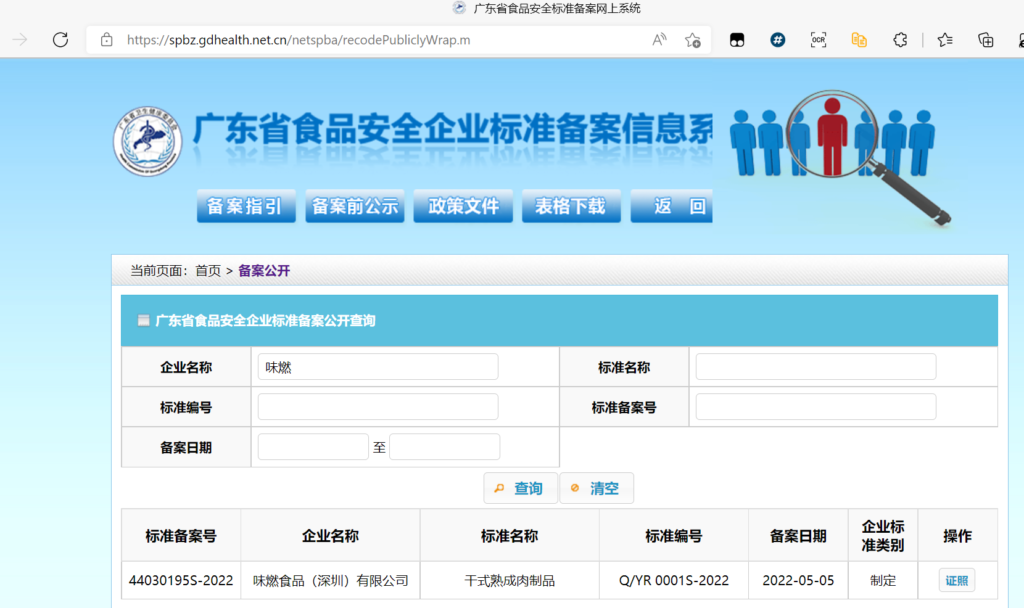Open the Favorites list icon

click(x=945, y=40)
